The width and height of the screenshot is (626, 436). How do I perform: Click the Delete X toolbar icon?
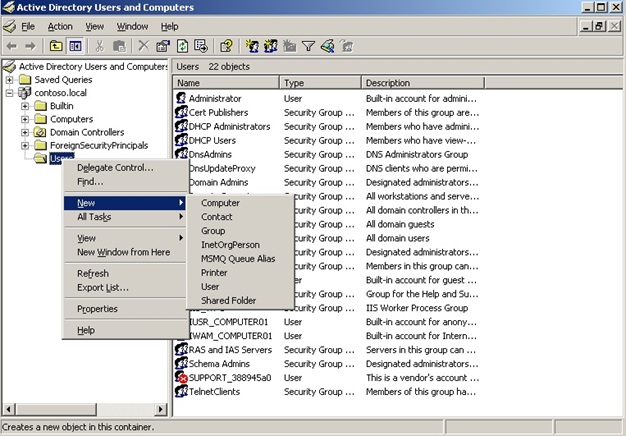point(144,46)
